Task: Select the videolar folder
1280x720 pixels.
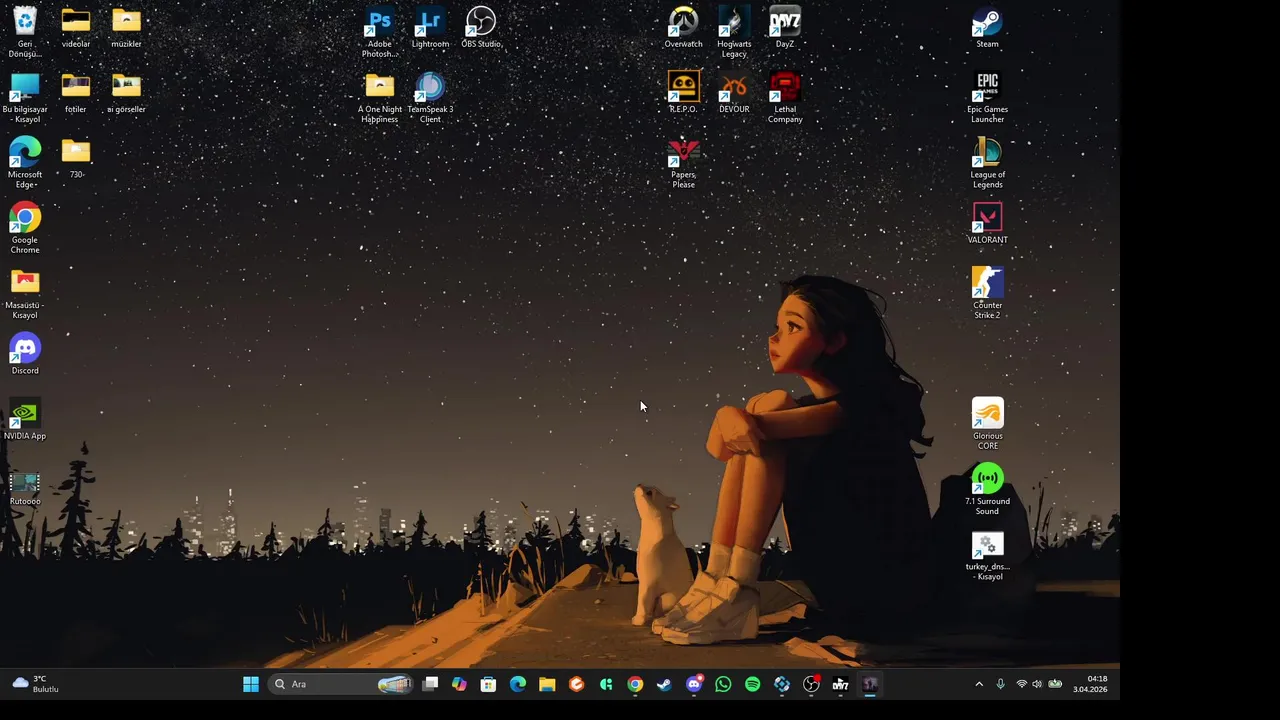Action: click(x=76, y=28)
